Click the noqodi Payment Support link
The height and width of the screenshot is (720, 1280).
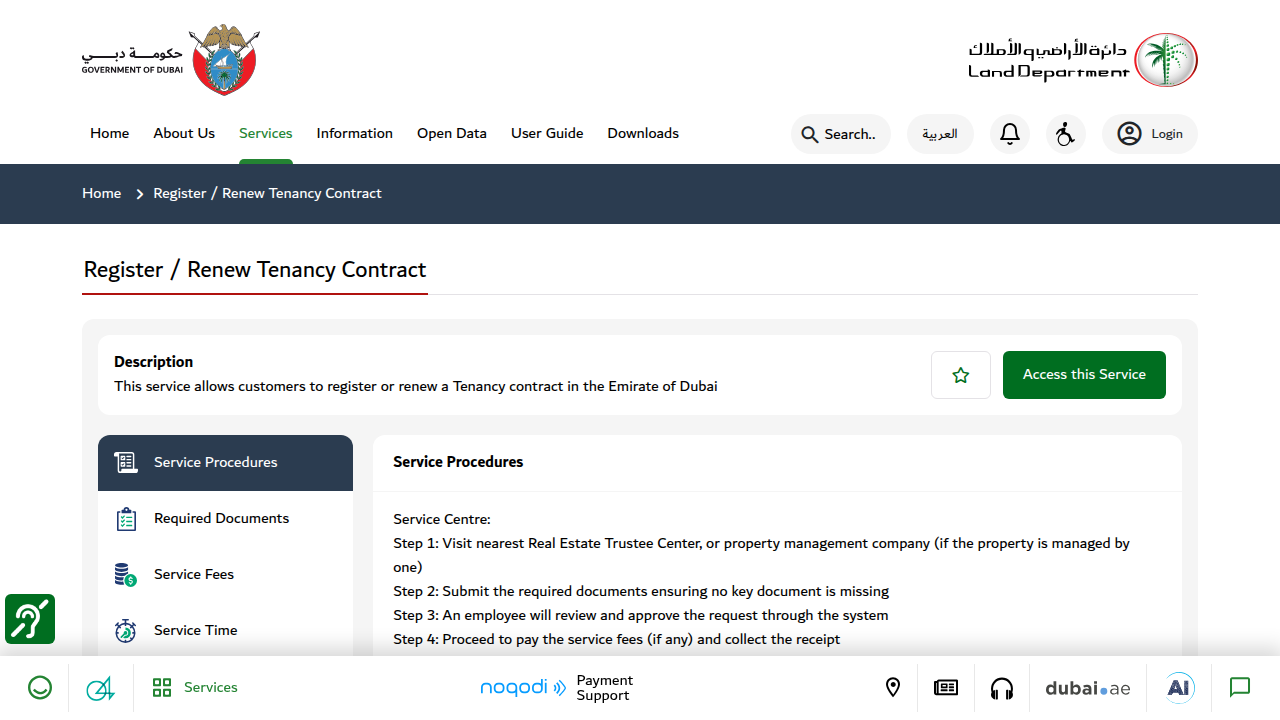click(557, 688)
